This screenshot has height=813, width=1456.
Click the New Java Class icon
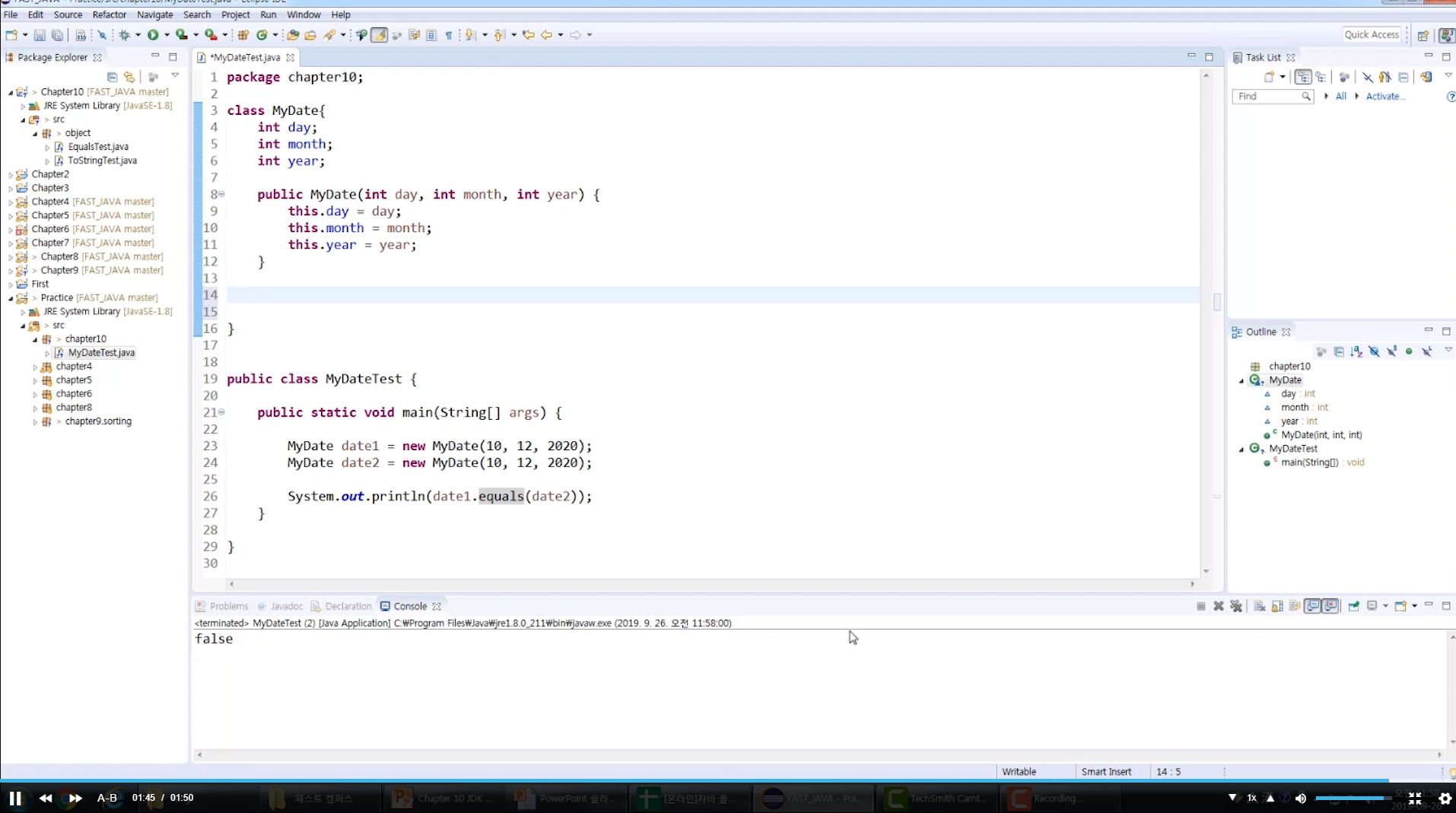[262, 35]
